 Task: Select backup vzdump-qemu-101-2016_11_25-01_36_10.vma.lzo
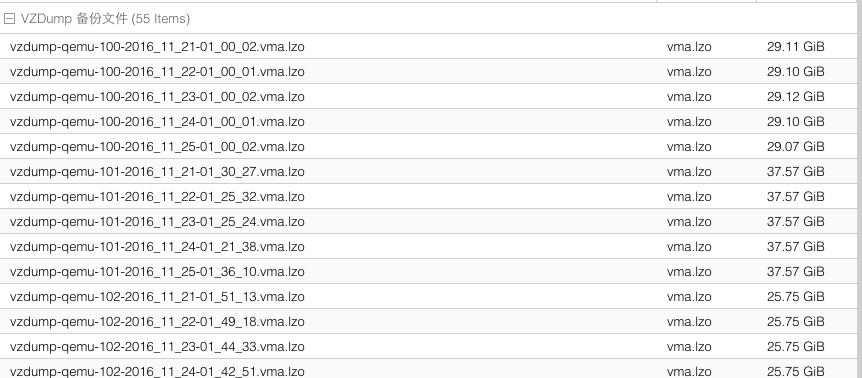428,271
